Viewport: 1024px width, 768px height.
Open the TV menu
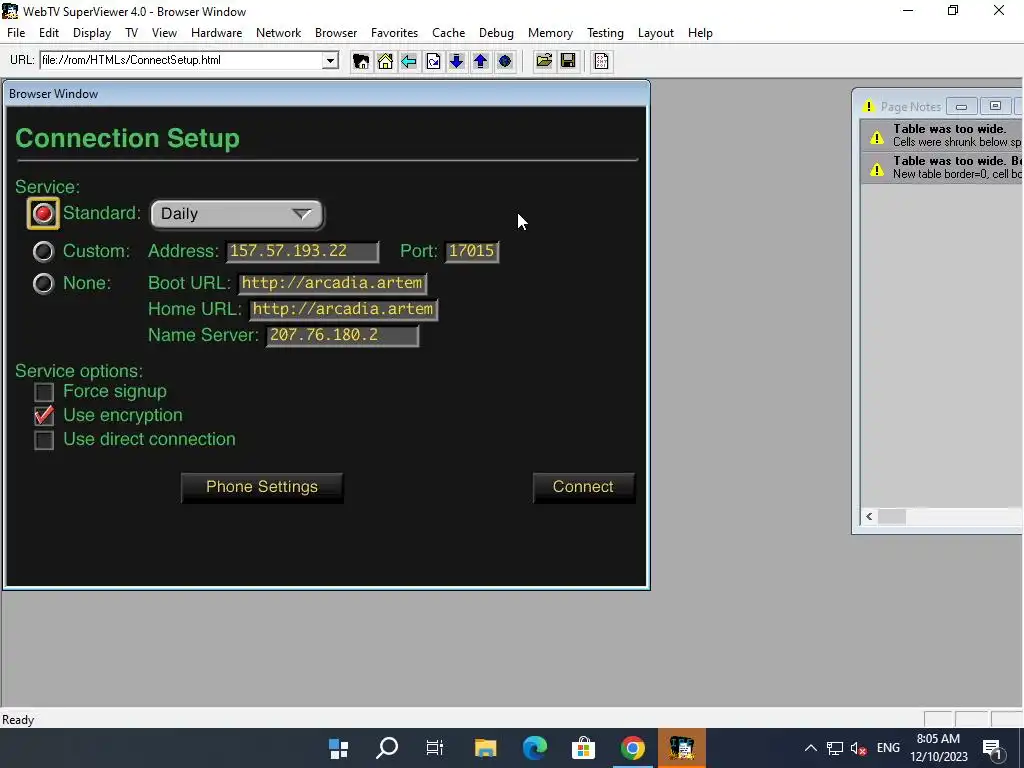(131, 33)
